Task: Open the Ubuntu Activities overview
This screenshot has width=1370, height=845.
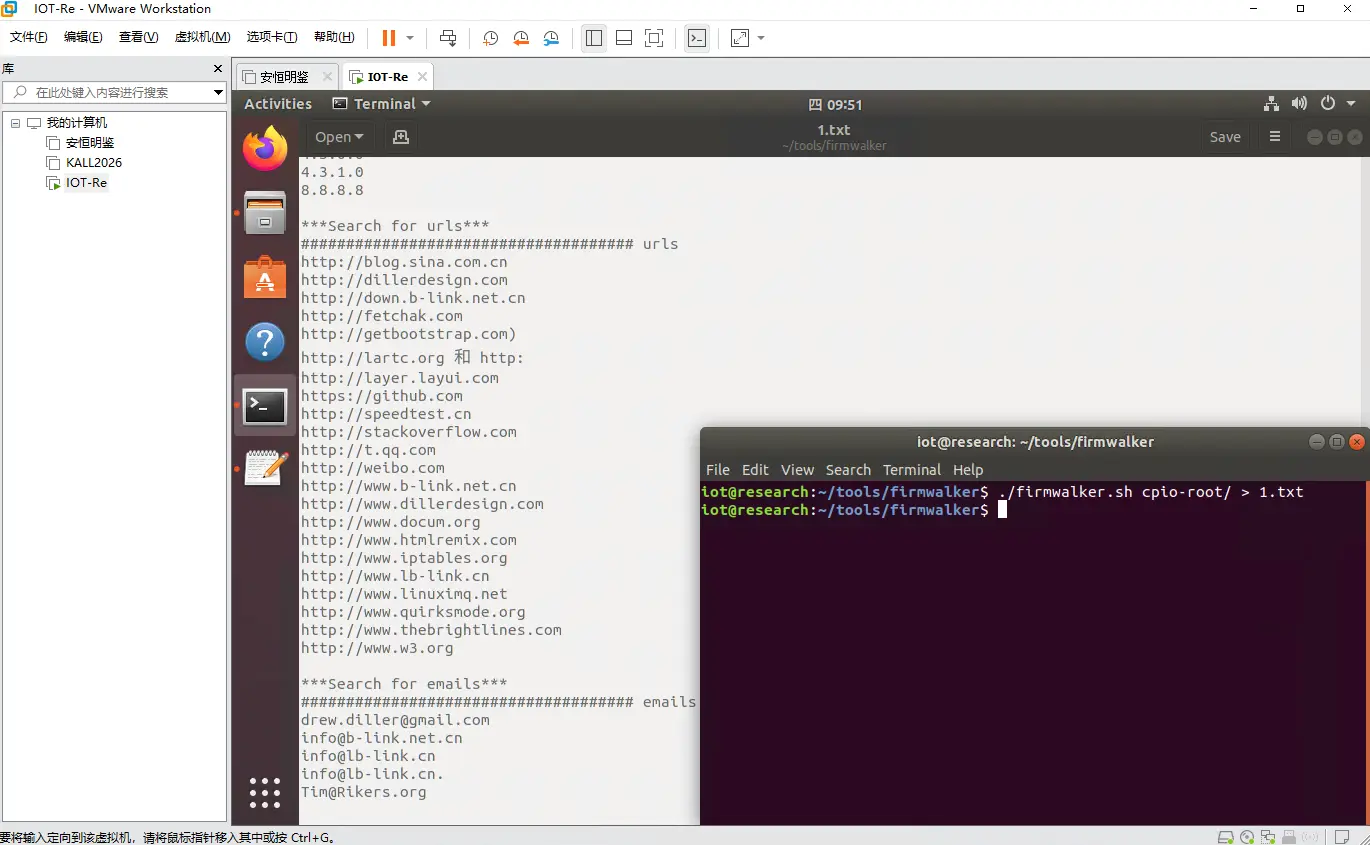Action: point(278,104)
